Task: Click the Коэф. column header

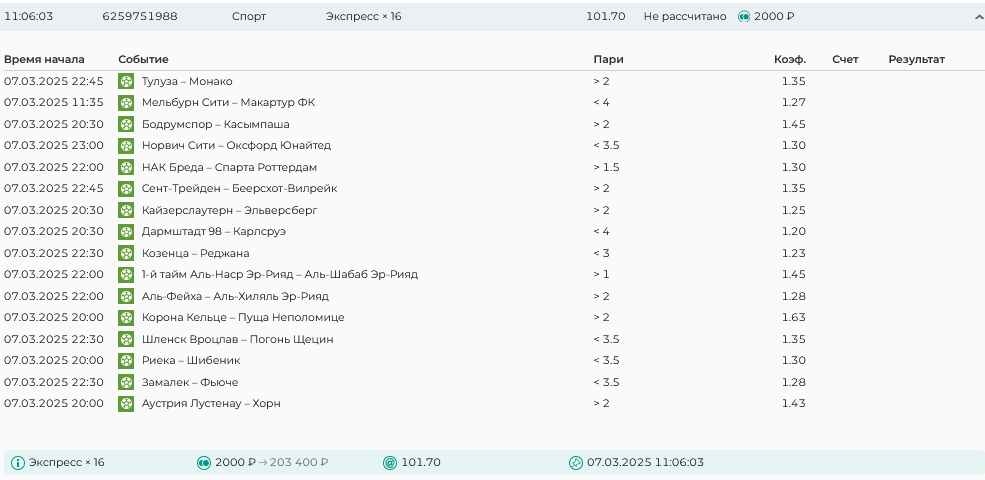Action: tap(790, 60)
